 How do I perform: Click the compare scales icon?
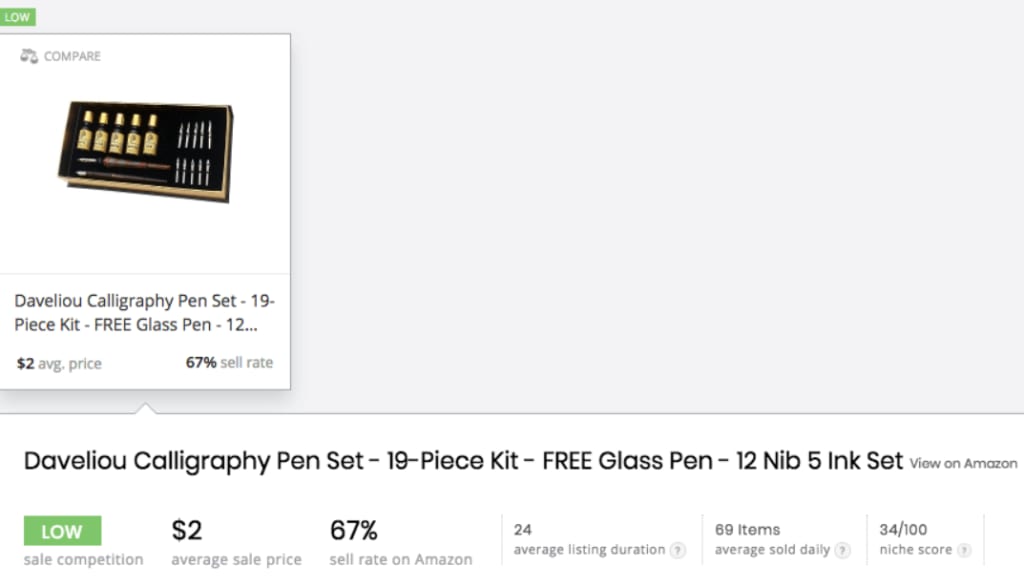(x=29, y=56)
